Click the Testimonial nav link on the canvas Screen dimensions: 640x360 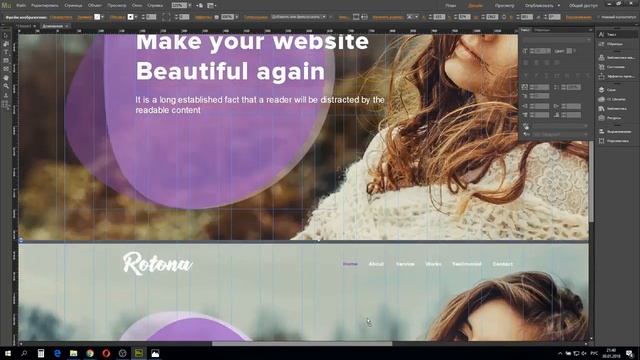coord(467,264)
